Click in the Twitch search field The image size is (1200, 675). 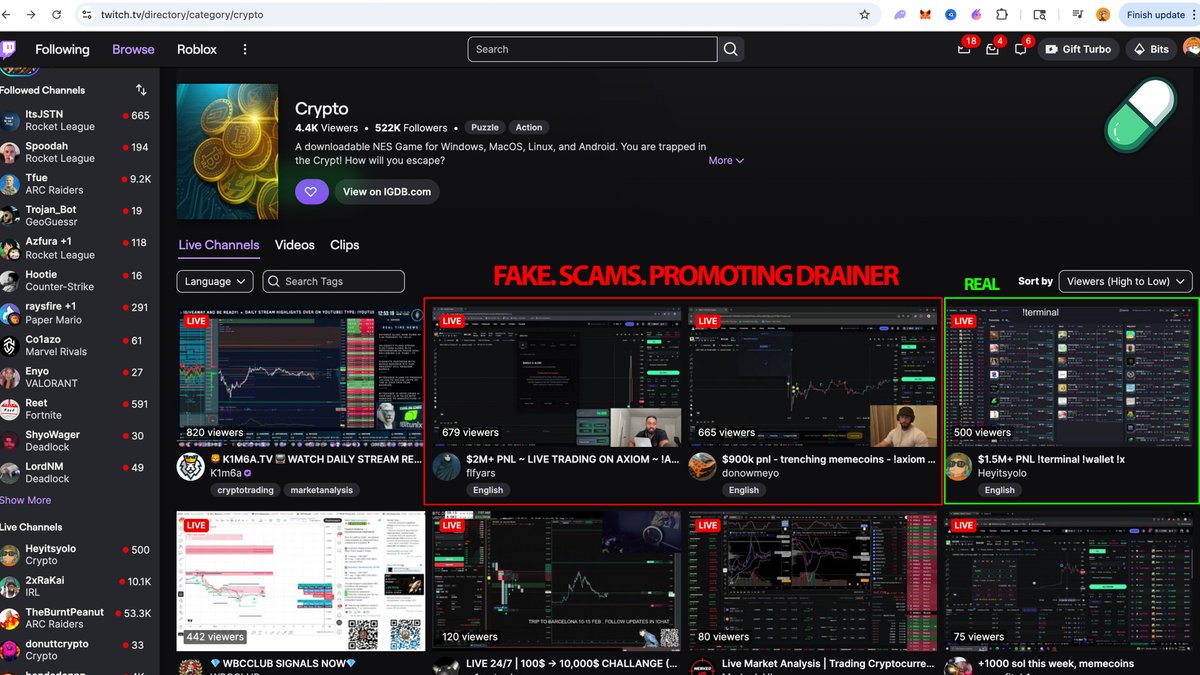(593, 49)
